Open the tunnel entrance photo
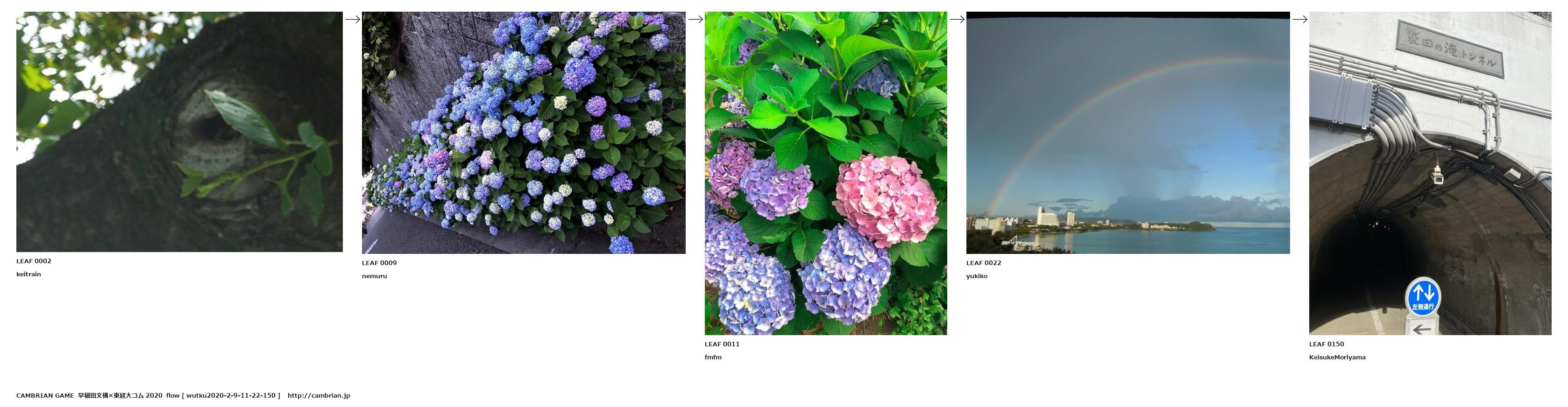The image size is (1568, 407). pyautogui.click(x=1430, y=173)
